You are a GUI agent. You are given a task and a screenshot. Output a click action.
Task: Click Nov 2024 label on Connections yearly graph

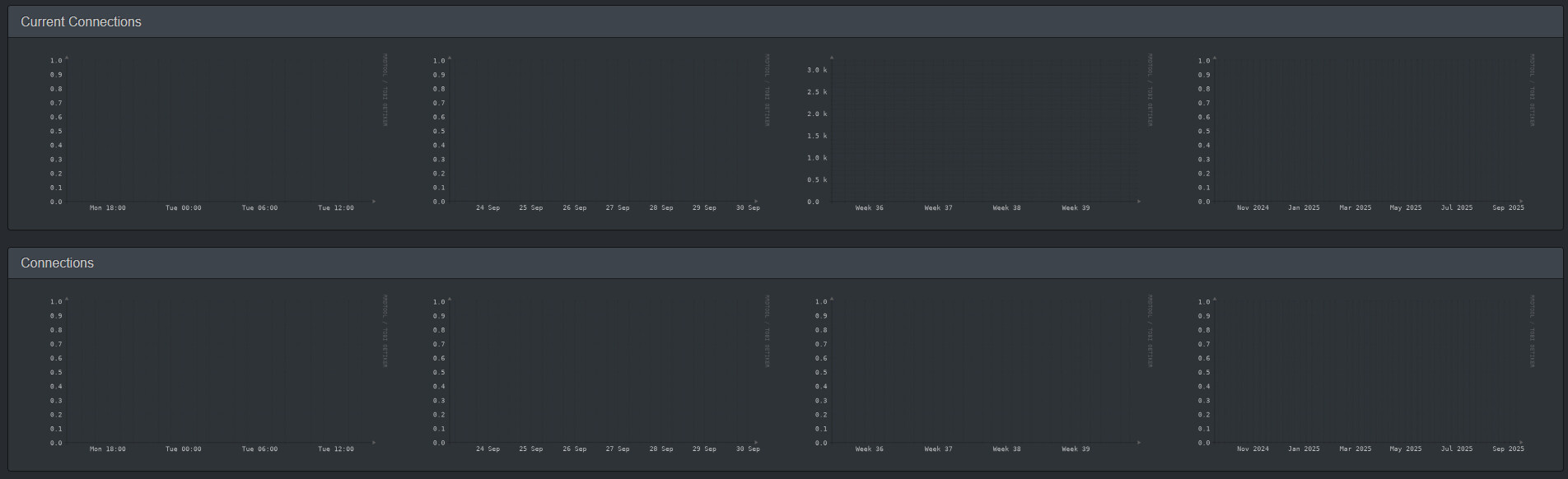click(1253, 449)
